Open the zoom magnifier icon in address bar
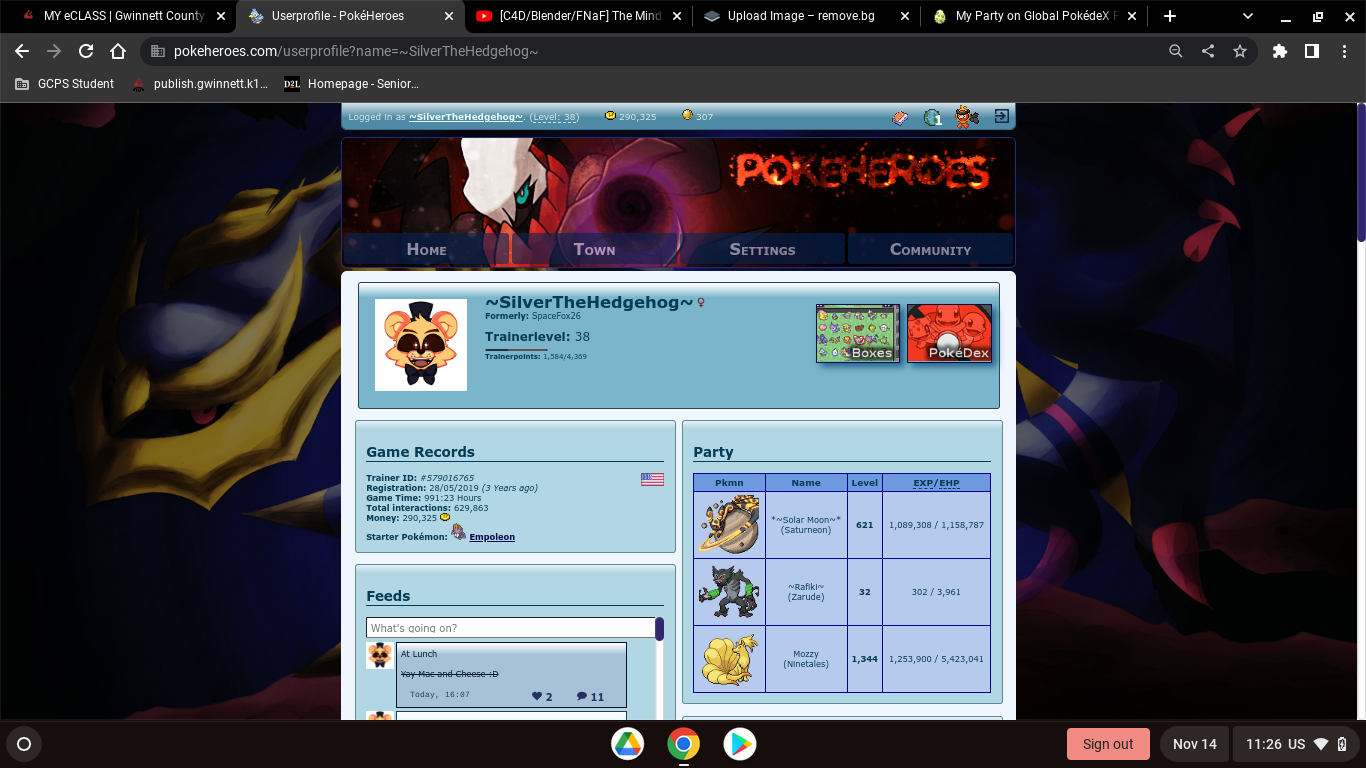Image resolution: width=1366 pixels, height=768 pixels. (x=1176, y=51)
